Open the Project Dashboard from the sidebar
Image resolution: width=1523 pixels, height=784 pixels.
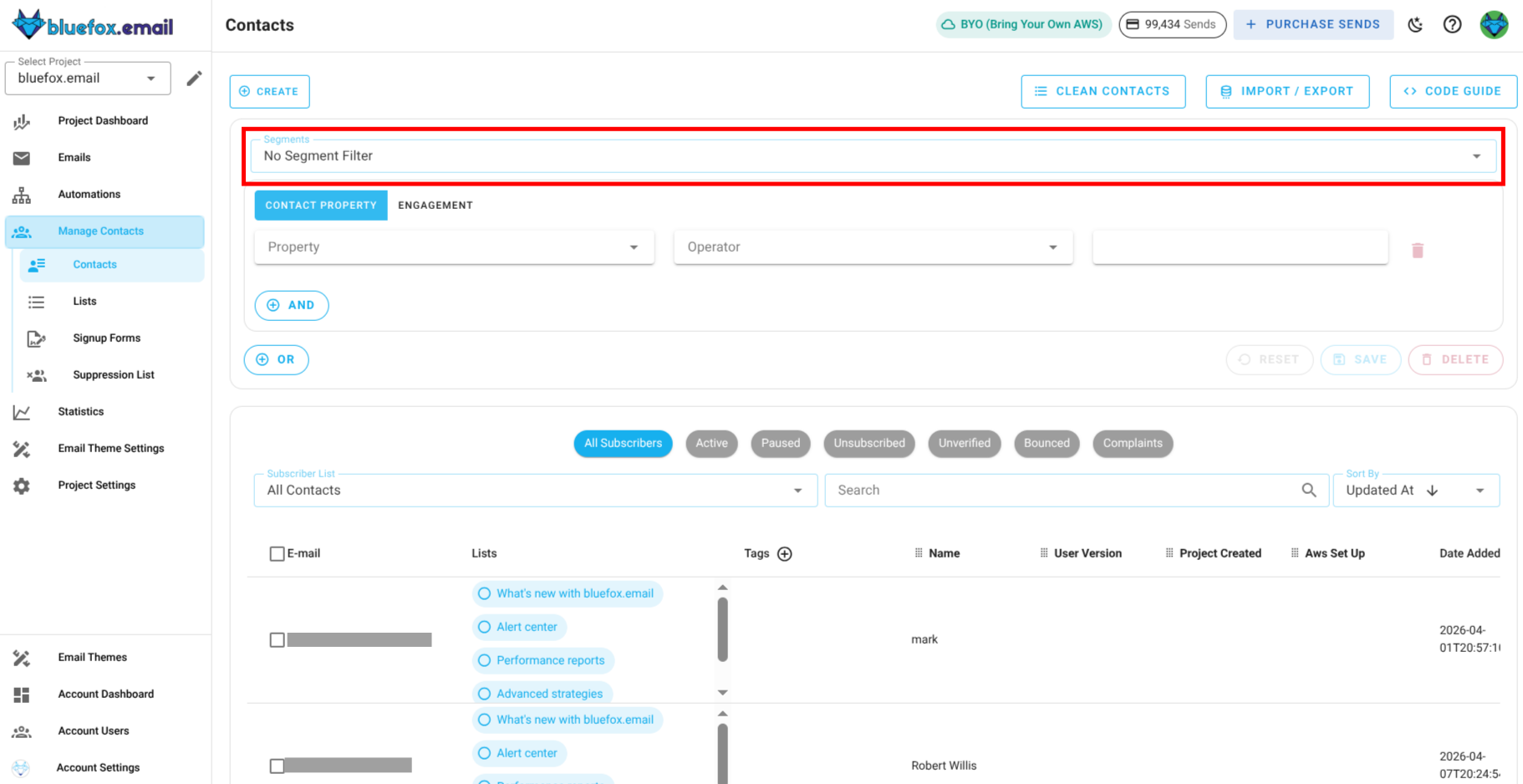tap(102, 120)
